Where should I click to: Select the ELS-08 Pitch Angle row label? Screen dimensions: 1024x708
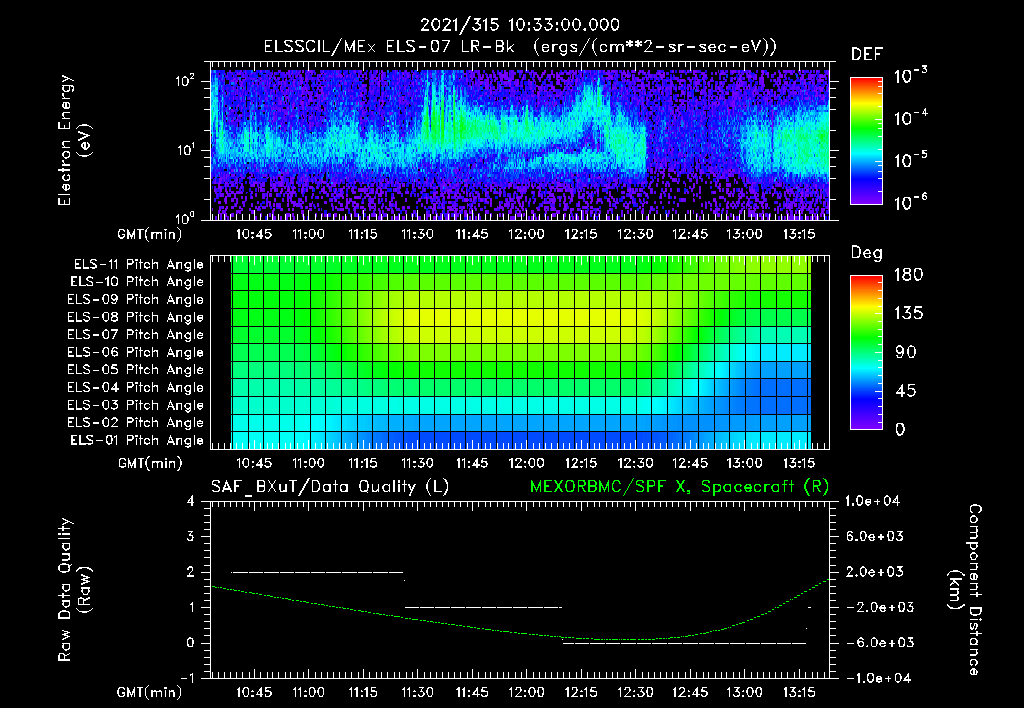click(135, 317)
